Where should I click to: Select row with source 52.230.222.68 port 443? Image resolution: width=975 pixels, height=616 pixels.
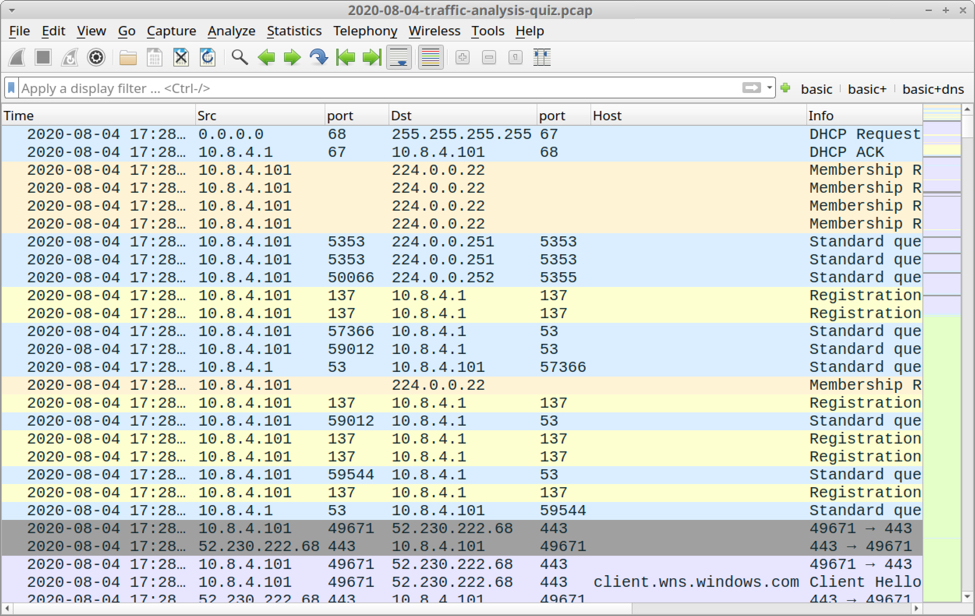[x=461, y=546]
